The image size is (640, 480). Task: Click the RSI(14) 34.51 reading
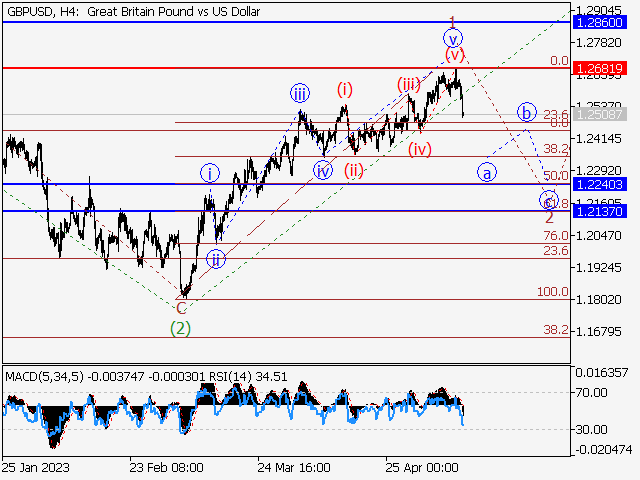(x=249, y=376)
